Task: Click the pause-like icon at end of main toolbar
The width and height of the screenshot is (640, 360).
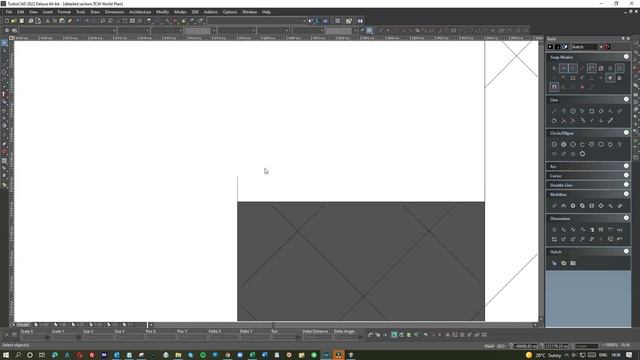Action: point(360,21)
